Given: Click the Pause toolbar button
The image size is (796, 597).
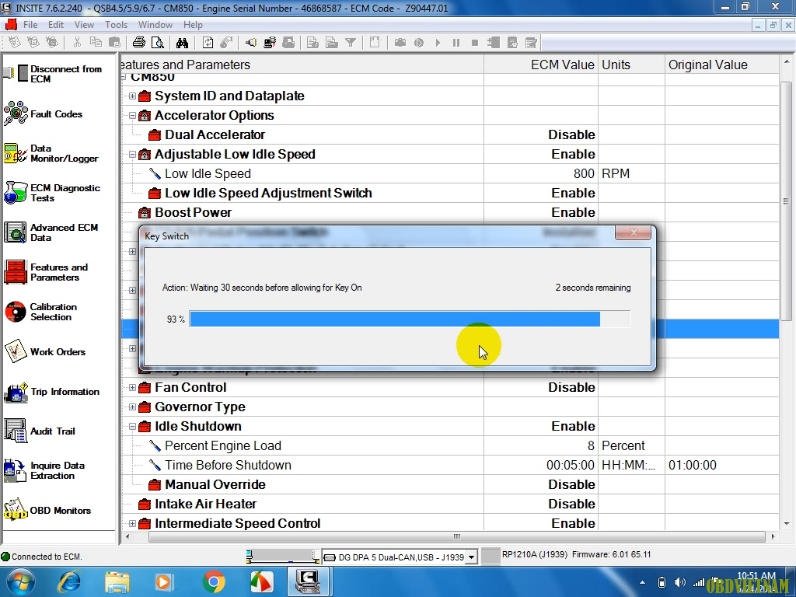Looking at the screenshot, I should [456, 43].
